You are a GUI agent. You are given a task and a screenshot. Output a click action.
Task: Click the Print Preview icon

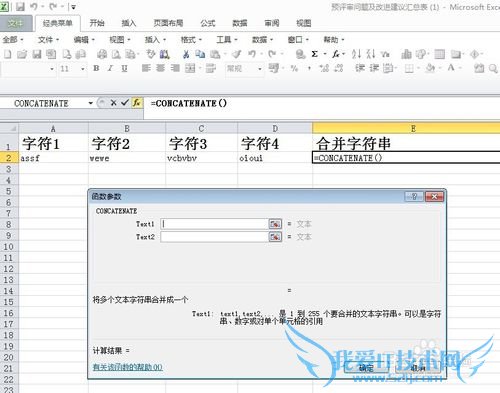point(116,54)
